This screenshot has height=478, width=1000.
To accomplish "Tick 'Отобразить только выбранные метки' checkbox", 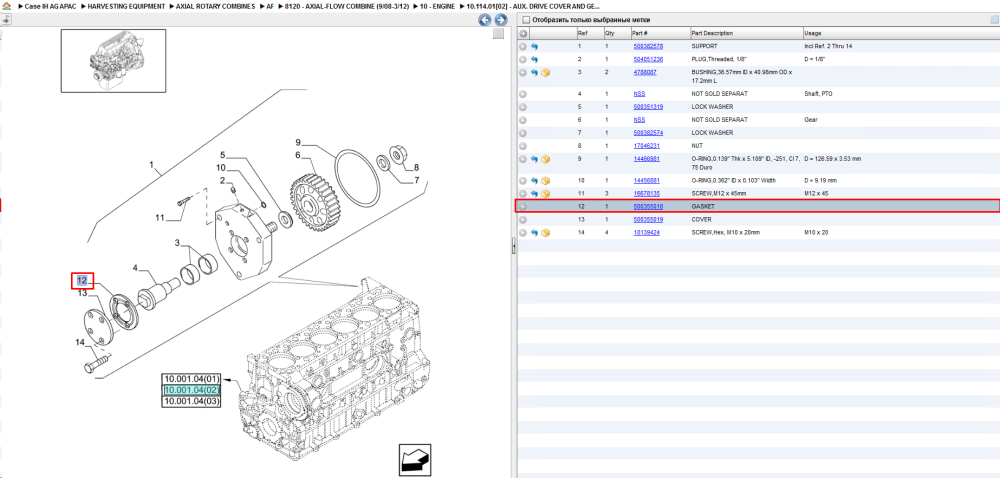I will [526, 20].
